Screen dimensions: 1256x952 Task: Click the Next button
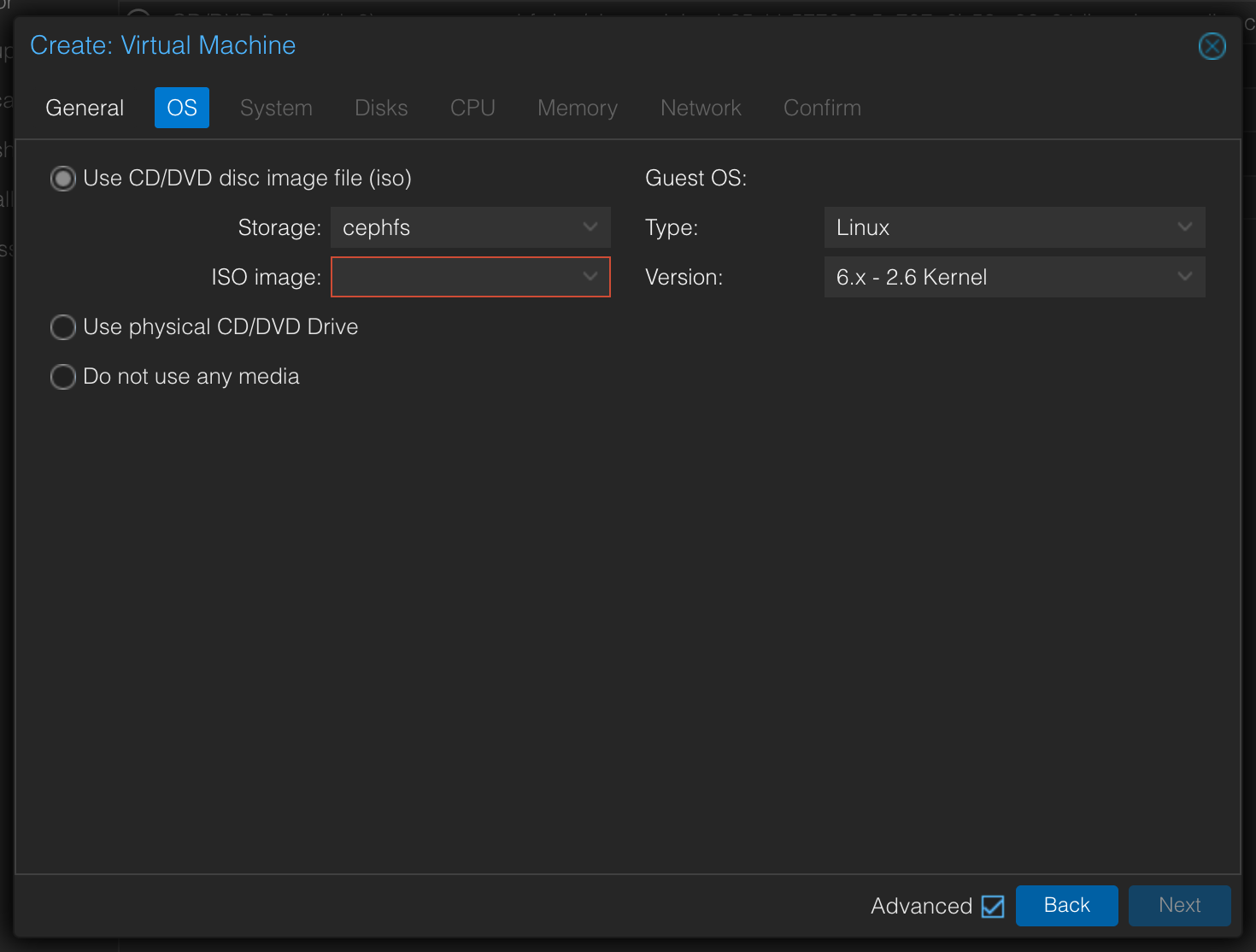click(x=1179, y=905)
